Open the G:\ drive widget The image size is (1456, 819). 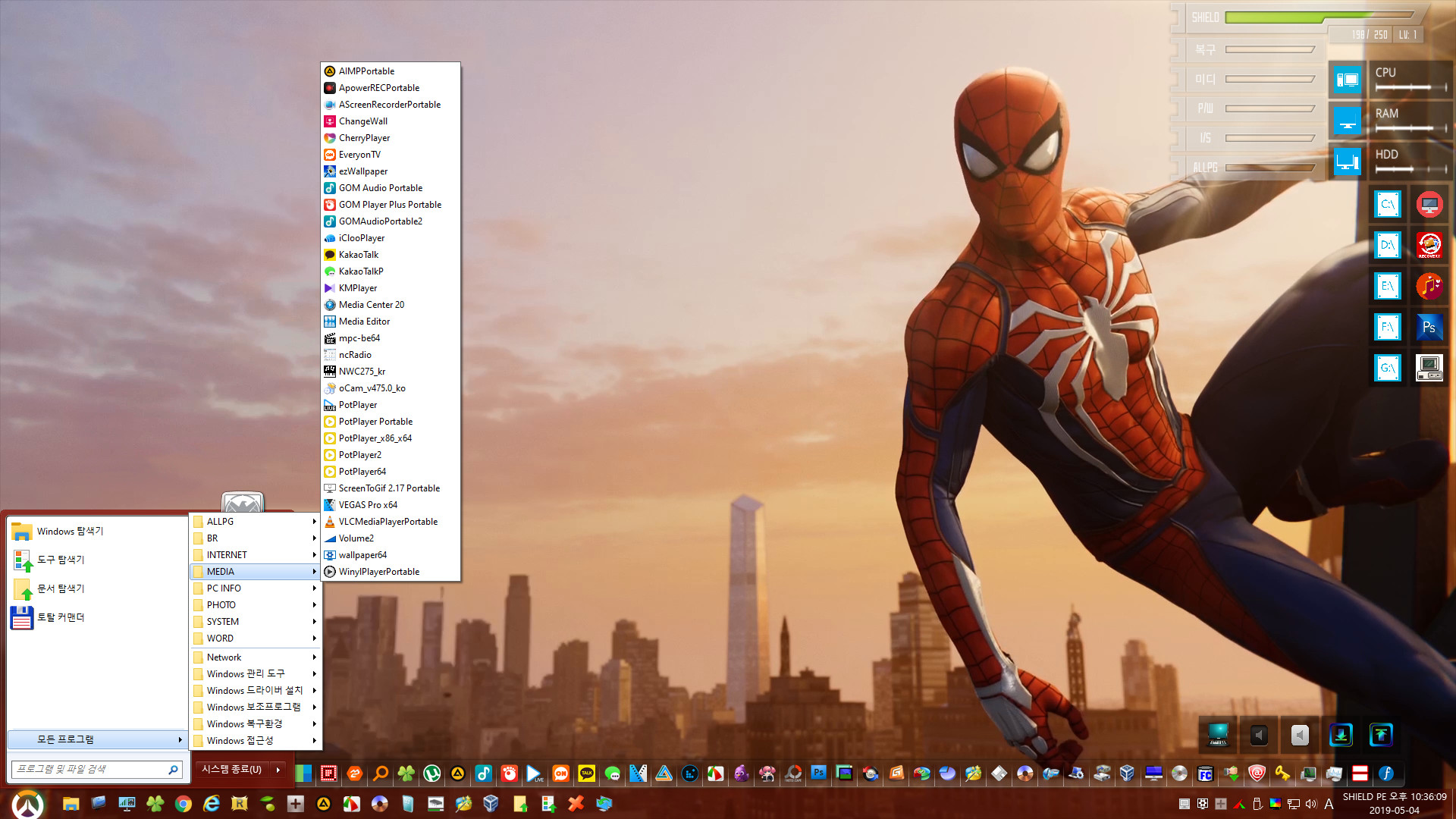point(1388,369)
